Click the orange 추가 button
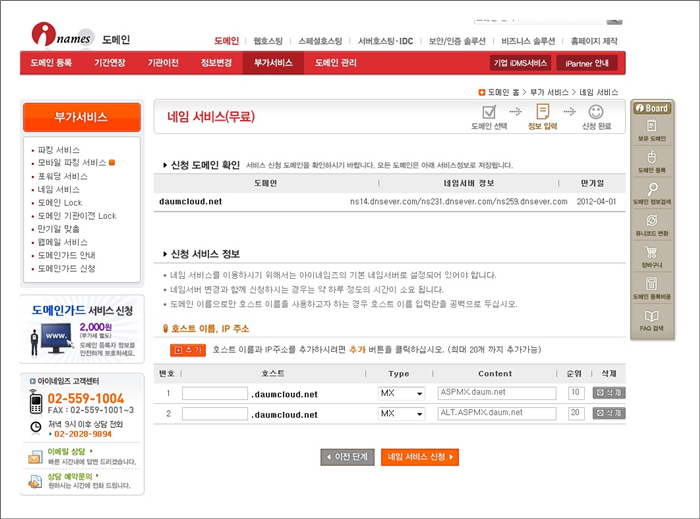 (187, 350)
